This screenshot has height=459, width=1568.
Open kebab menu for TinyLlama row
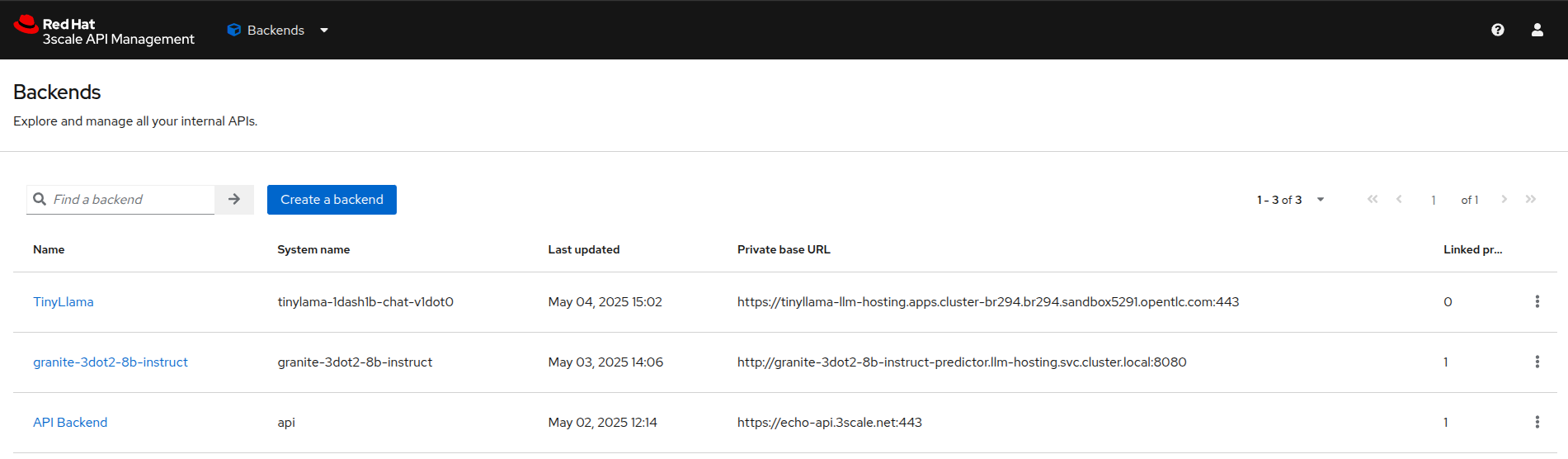tap(1537, 301)
